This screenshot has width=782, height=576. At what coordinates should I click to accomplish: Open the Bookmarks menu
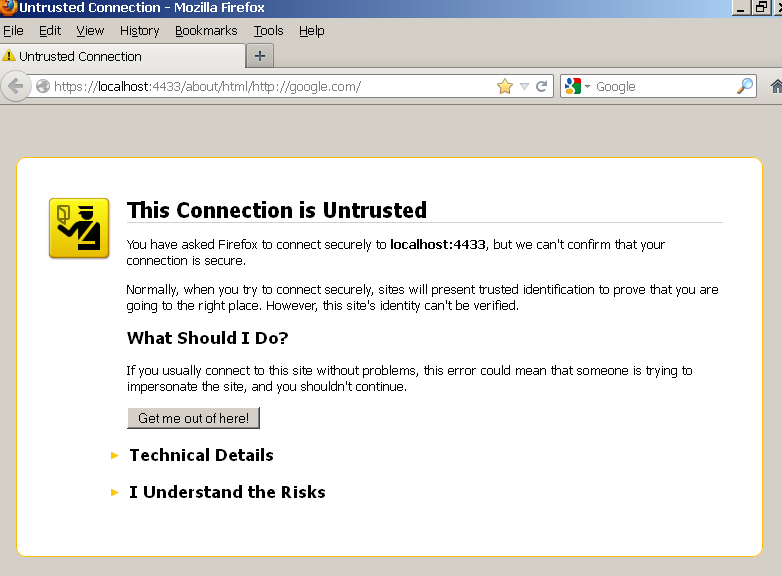point(205,31)
